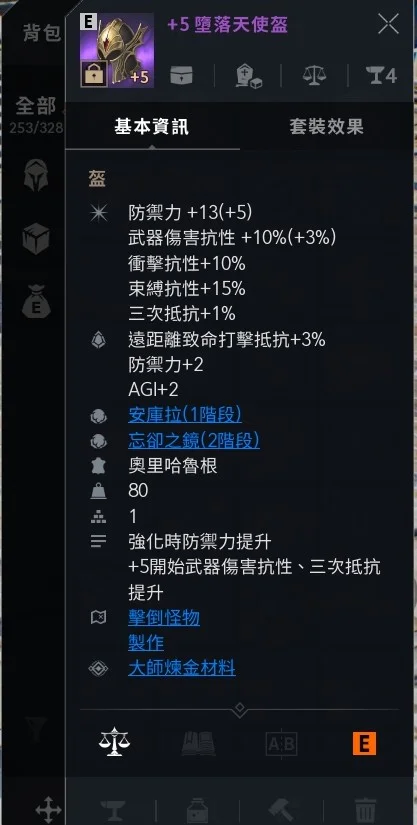Viewport: 417px width, 825px height.
Task: Click the white scales compare icon at bottom
Action: point(114,742)
